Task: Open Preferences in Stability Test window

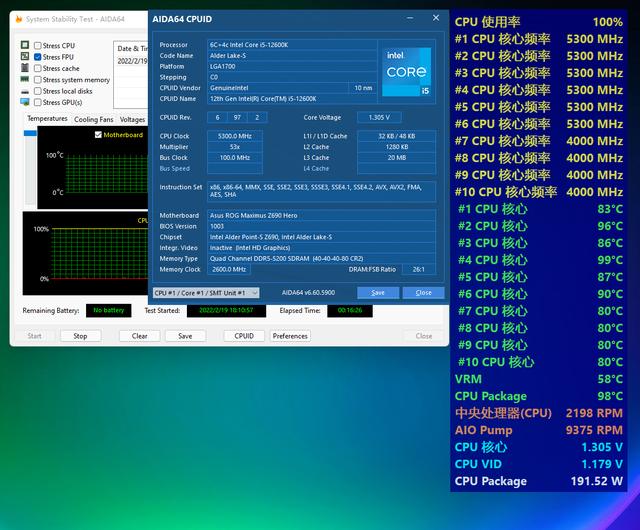Action: click(290, 336)
